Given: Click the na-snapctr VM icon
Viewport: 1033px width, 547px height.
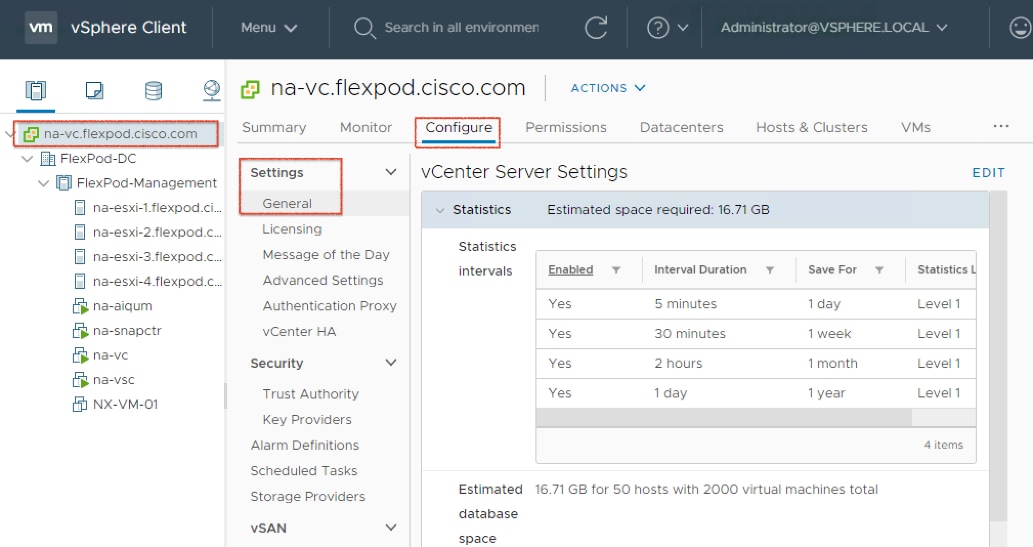Looking at the screenshot, I should point(80,331).
